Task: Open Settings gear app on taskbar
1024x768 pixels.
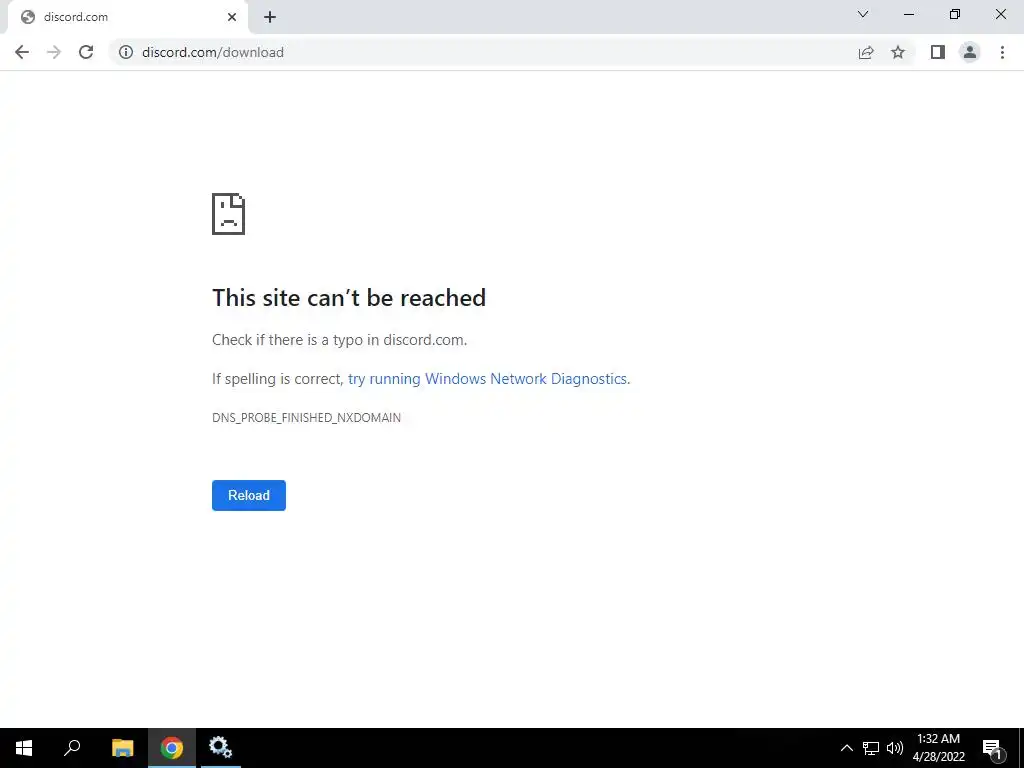Action: [220, 748]
